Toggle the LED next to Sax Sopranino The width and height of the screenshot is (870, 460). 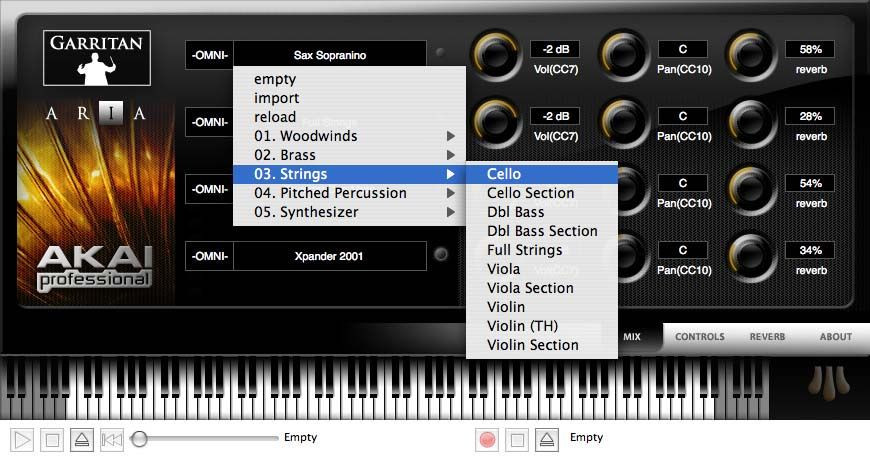pos(441,54)
